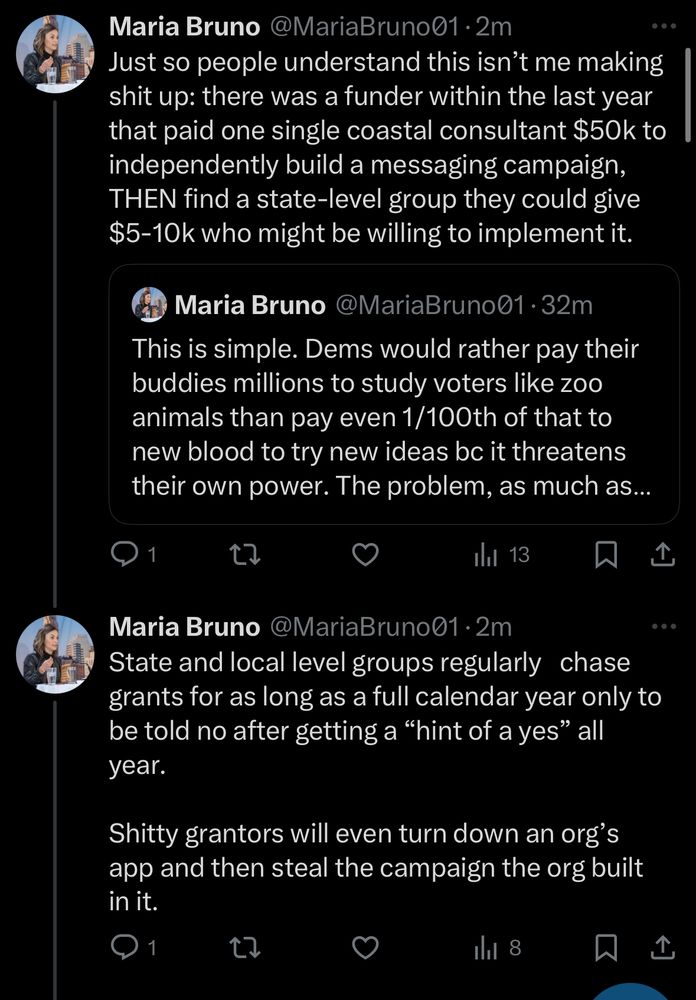Like the tweet about chasing grants

[367, 947]
